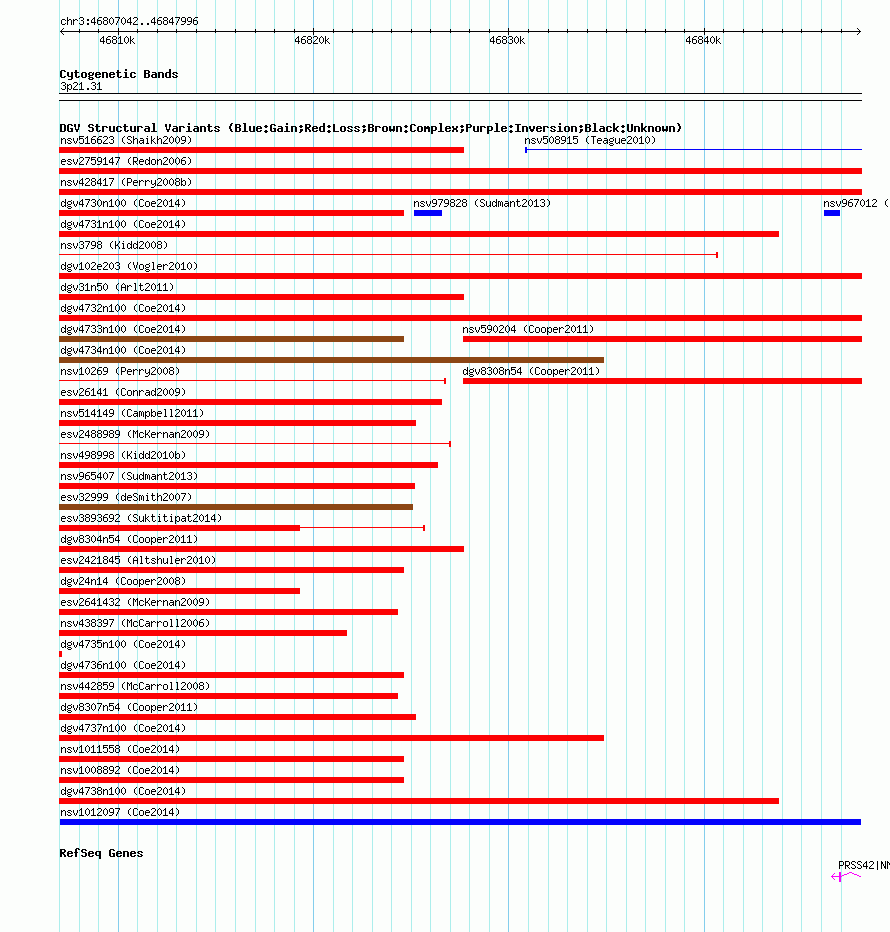Viewport: 890px width, 932px height.
Task: Click the dgv8307n54 (Cooper2011) label
Action: tap(129, 707)
